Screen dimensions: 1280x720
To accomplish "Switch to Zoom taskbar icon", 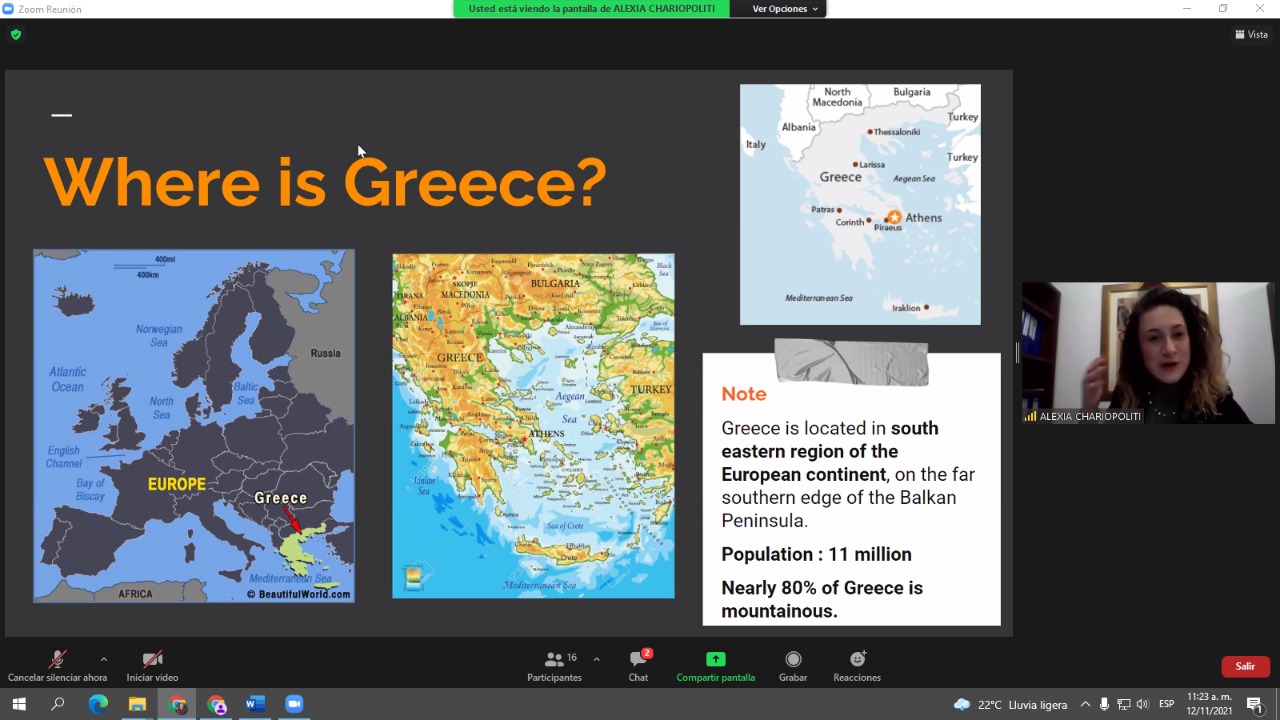I will (x=294, y=704).
